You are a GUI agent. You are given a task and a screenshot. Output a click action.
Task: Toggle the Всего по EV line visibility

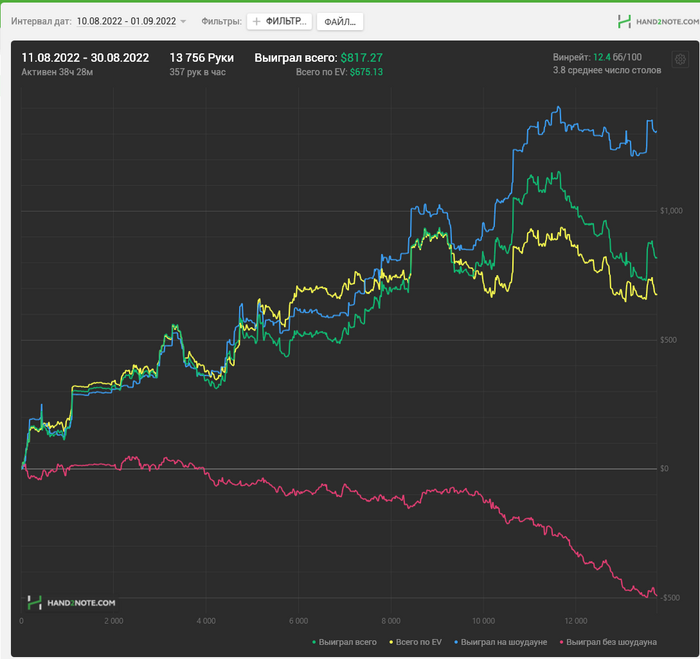418,641
